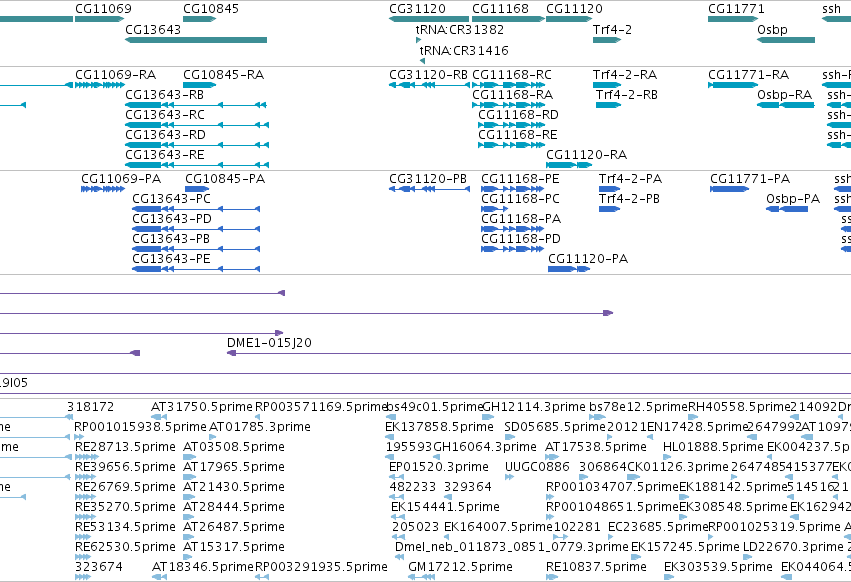Click protein CG31120-PB
Screen dimensions: 851x582
click(428, 179)
